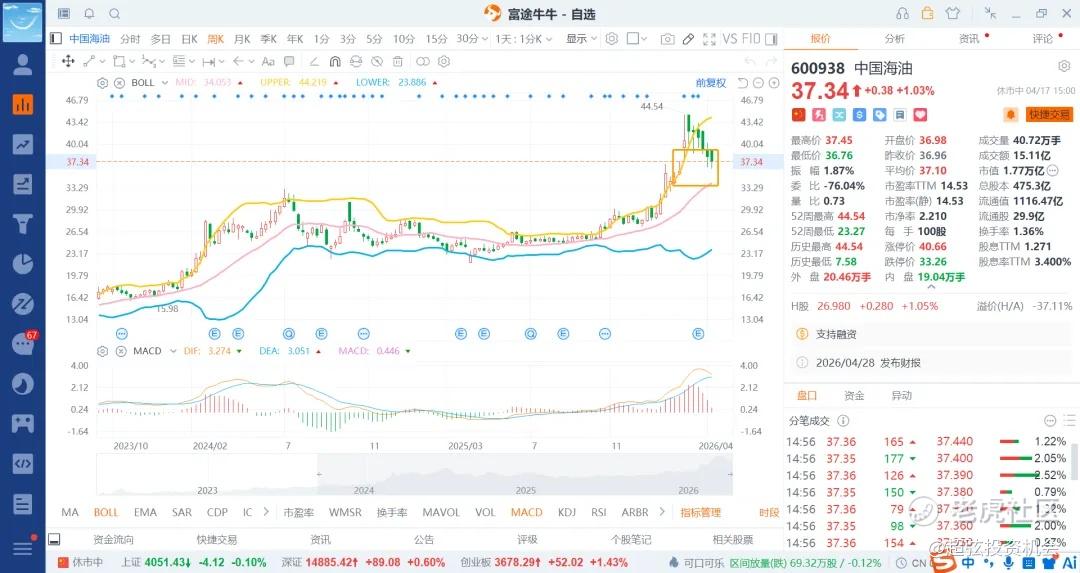The width and height of the screenshot is (1080, 573).
Task: Delete drawings with trash can icon
Action: [397, 61]
